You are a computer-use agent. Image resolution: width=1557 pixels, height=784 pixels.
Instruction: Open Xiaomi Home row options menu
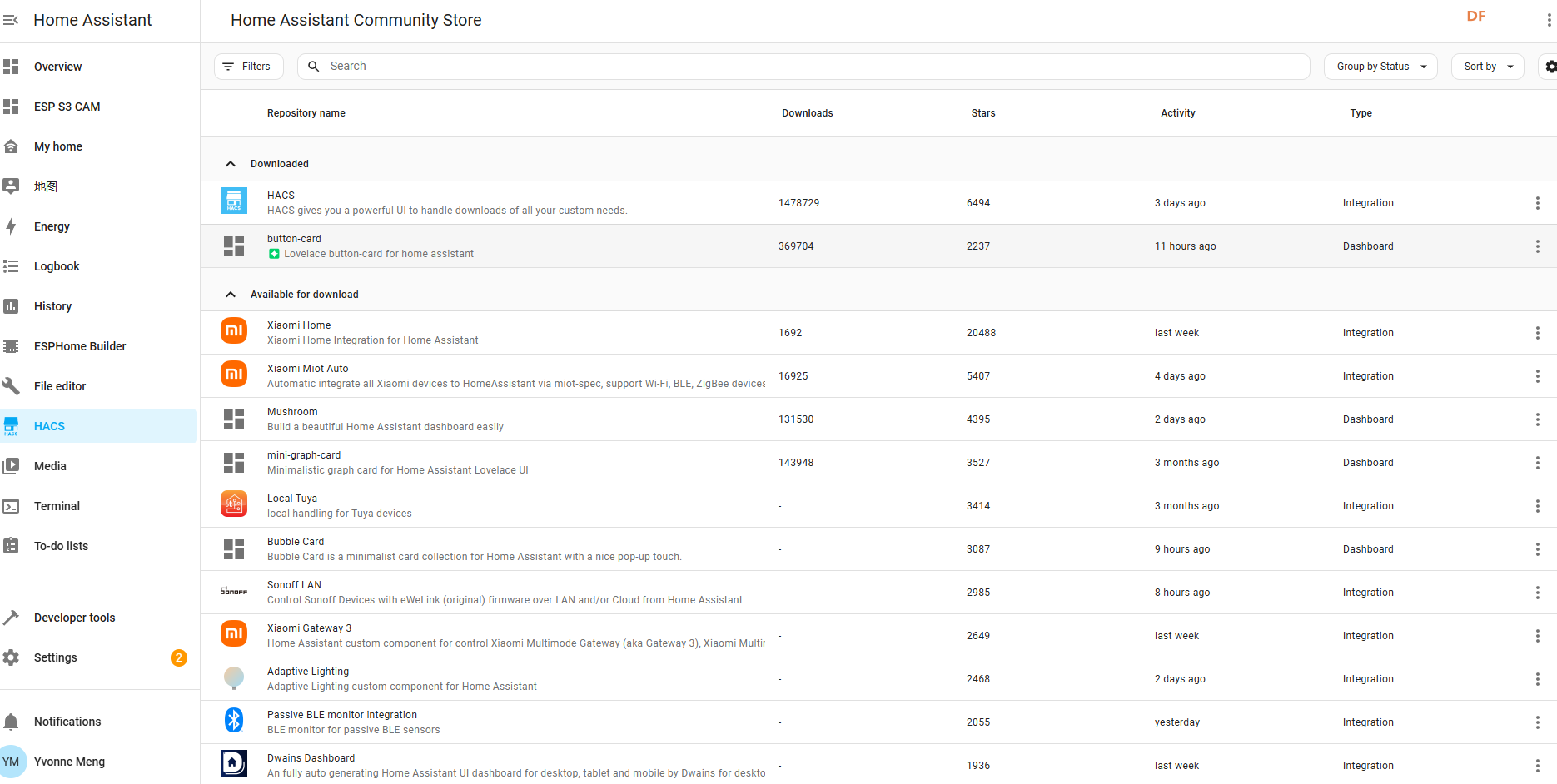coord(1537,333)
